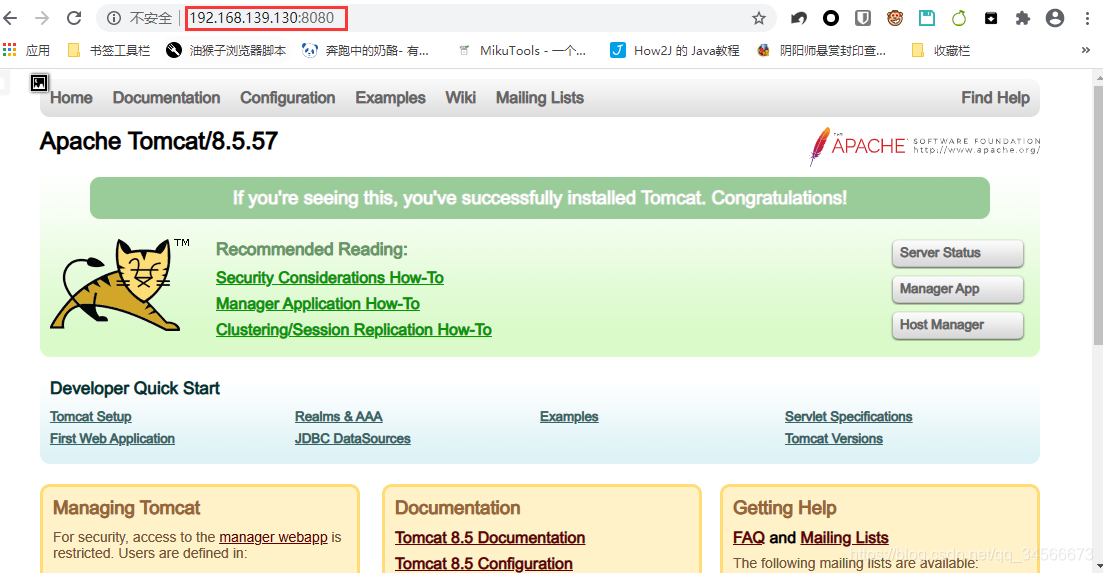The width and height of the screenshot is (1103, 573).
Task: Open the 阴阳师悬赏封印查 bookmark
Action: coord(821,50)
